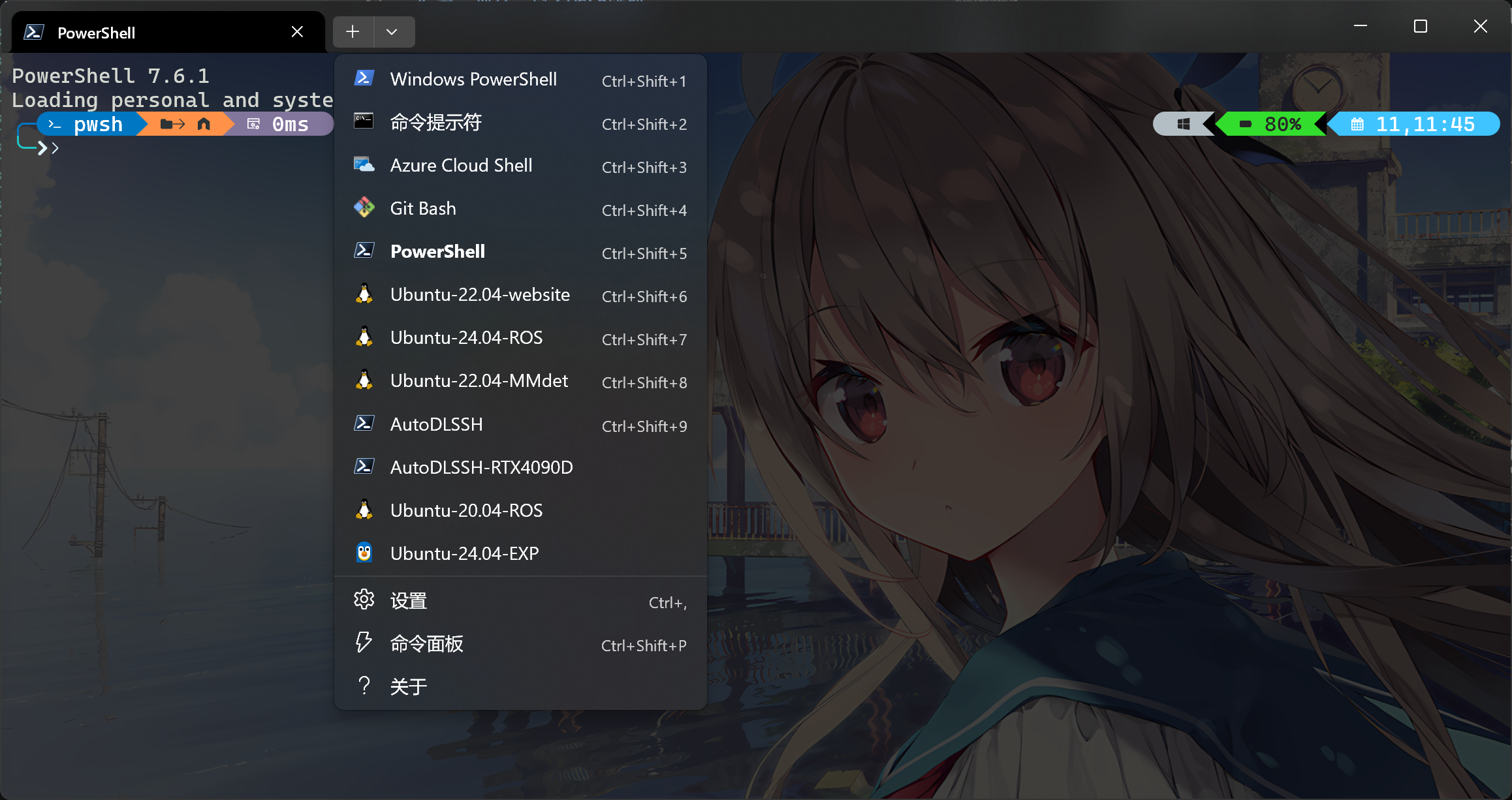Viewport: 1512px width, 800px height.
Task: Click the terminal glyph before pwsh
Action: (x=55, y=124)
